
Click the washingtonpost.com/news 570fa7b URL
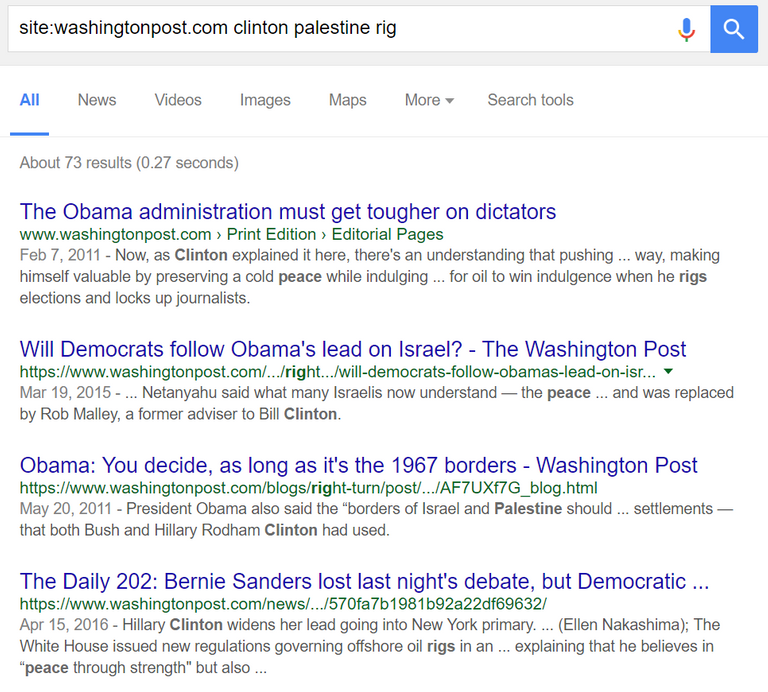tap(283, 604)
